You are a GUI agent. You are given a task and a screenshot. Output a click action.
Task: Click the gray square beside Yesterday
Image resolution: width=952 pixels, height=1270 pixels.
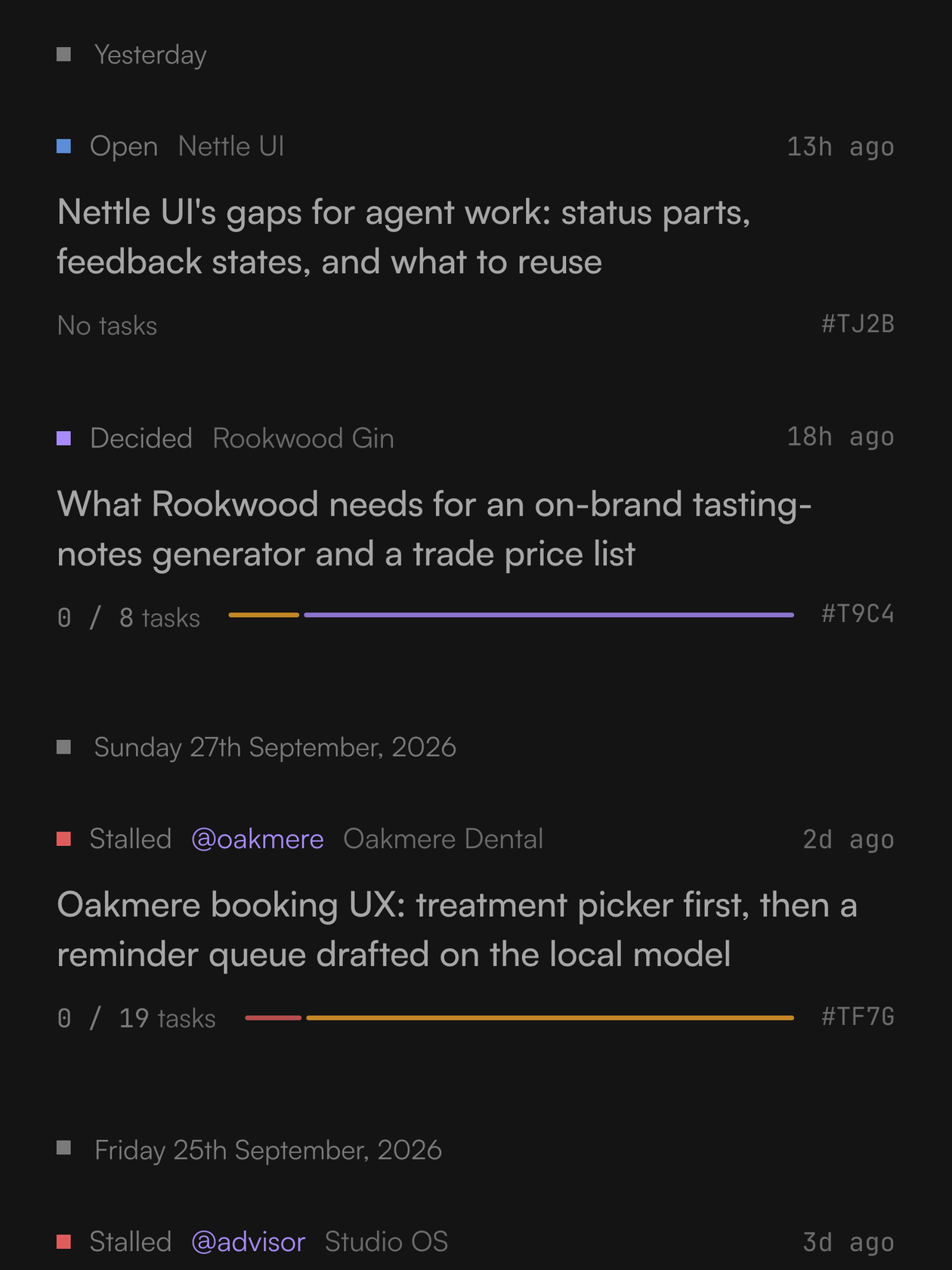click(64, 54)
